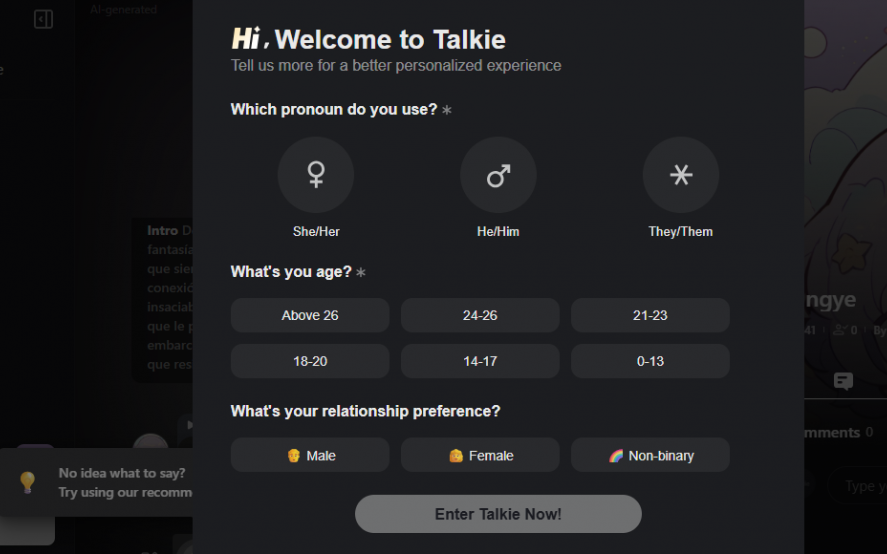Click the They/Them text label
This screenshot has width=887, height=554.
click(x=680, y=231)
